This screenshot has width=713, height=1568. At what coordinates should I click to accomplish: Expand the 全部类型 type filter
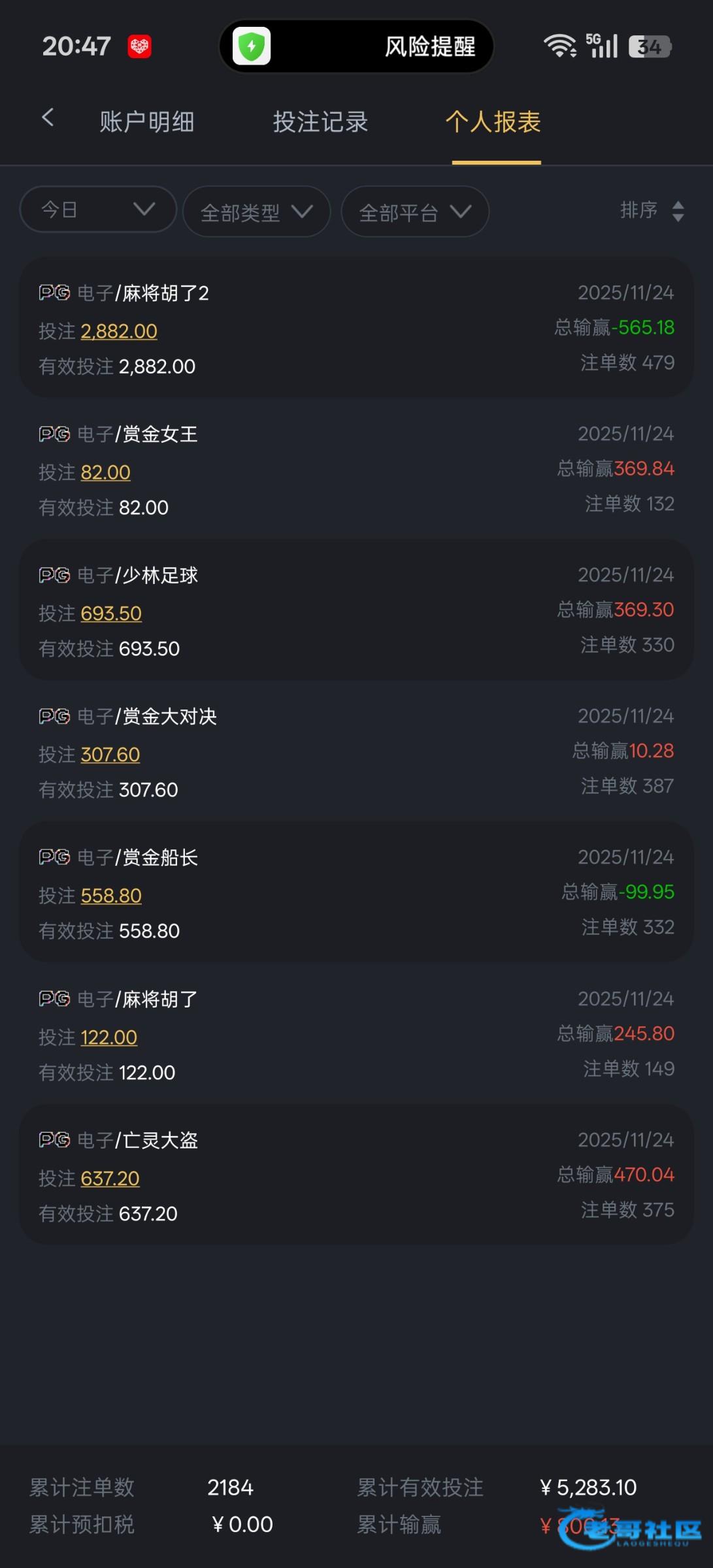256,212
